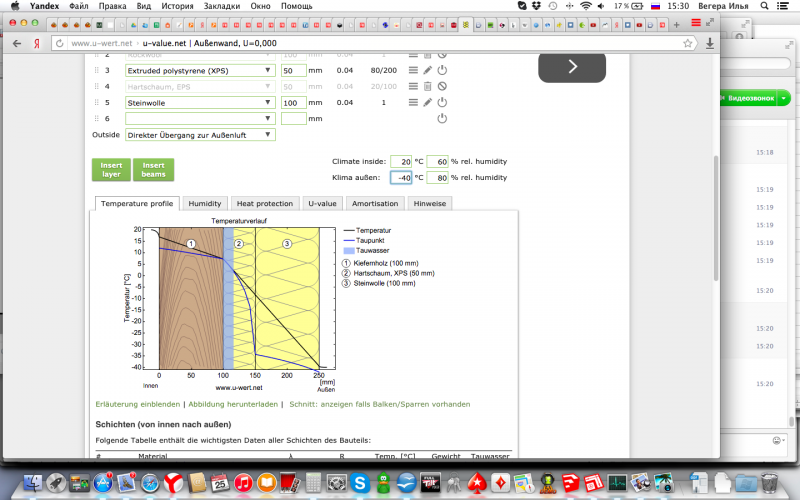Open the Закладки menu
800x500 pixels.
tap(221, 6)
